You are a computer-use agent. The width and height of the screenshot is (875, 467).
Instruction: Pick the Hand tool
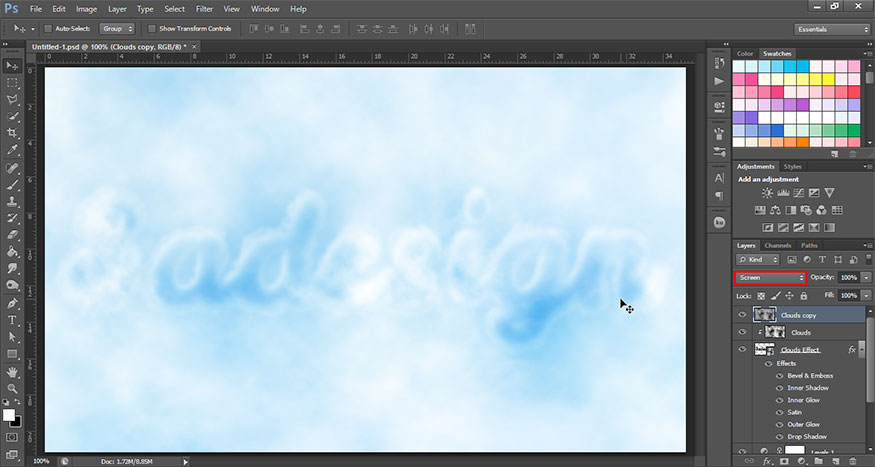coord(13,371)
